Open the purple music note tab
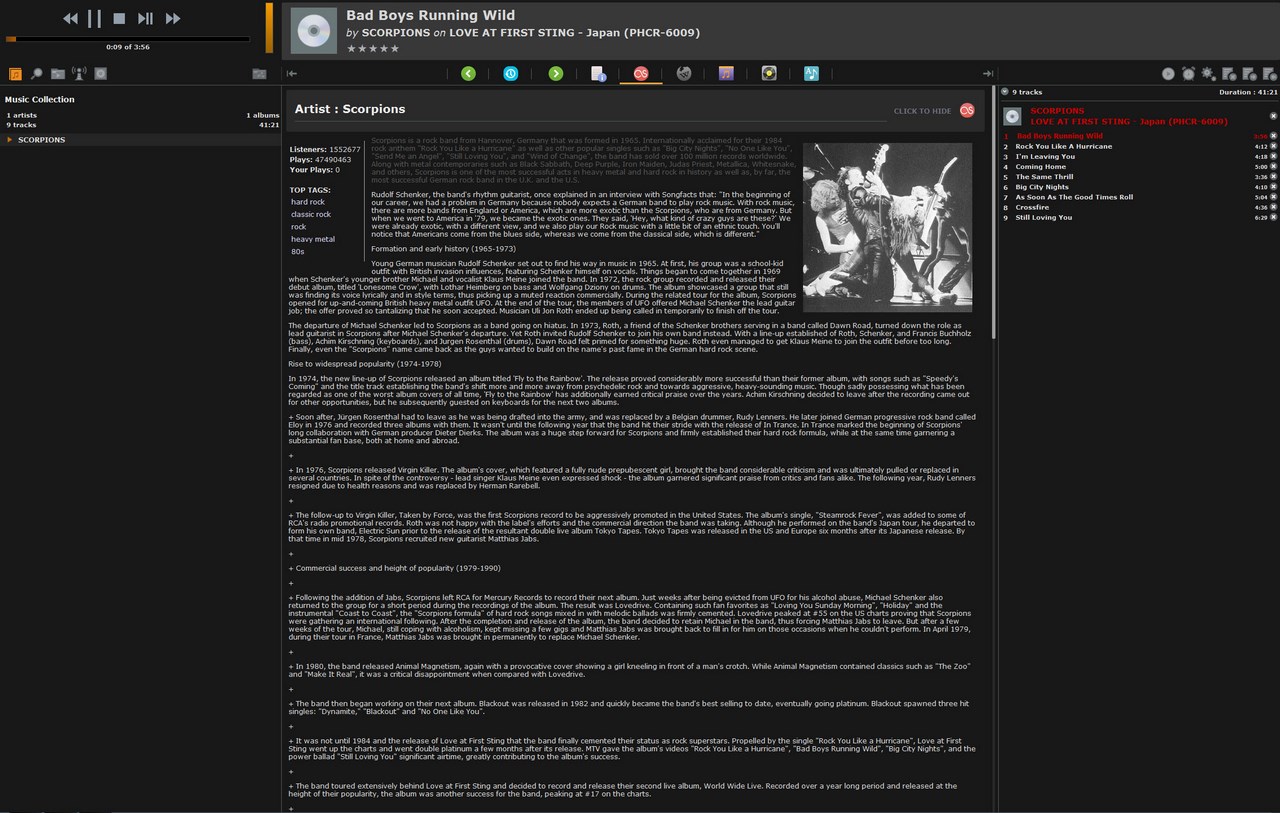The image size is (1280, 813). [726, 73]
